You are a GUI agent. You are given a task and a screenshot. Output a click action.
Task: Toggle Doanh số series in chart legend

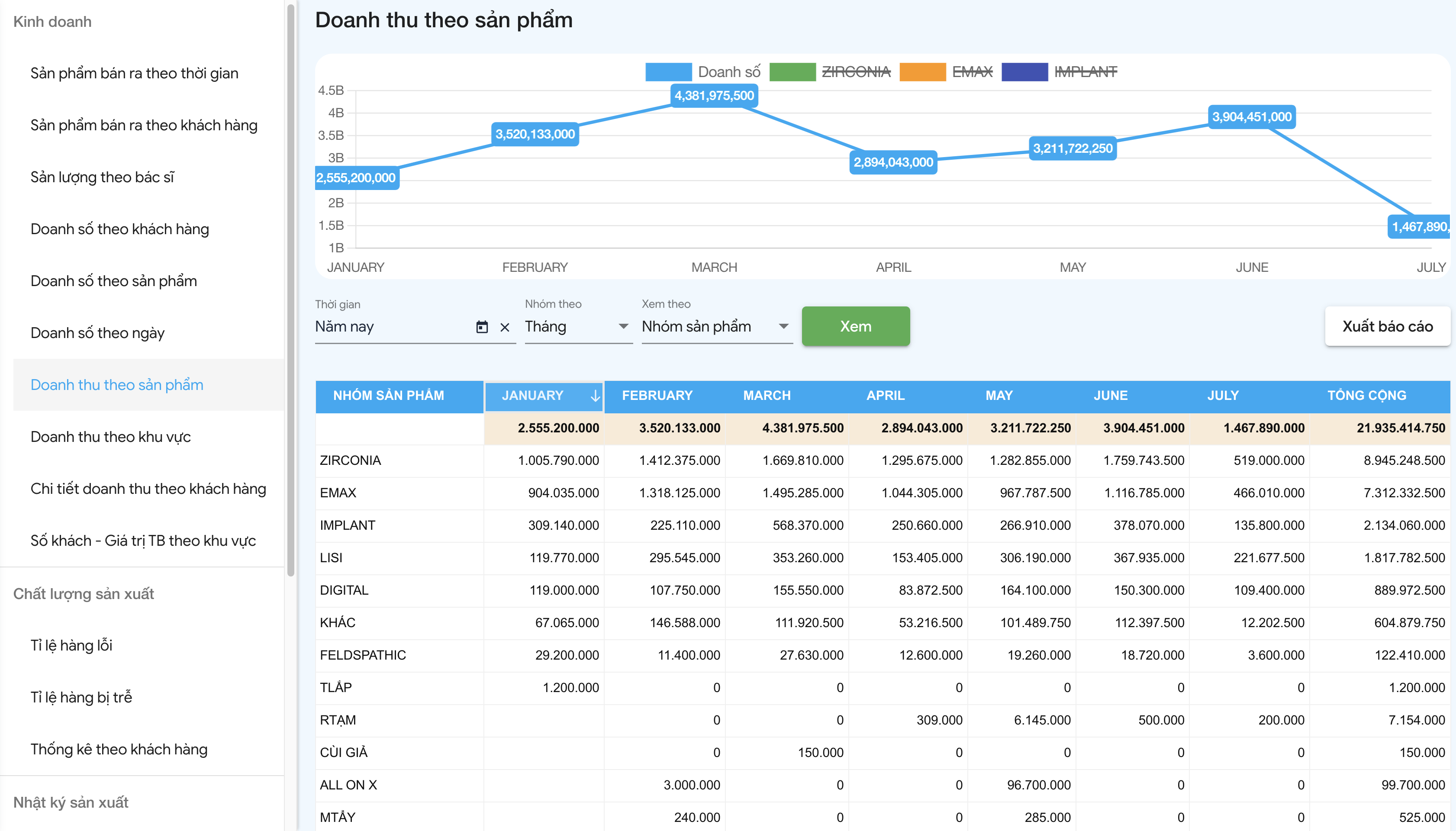(729, 72)
